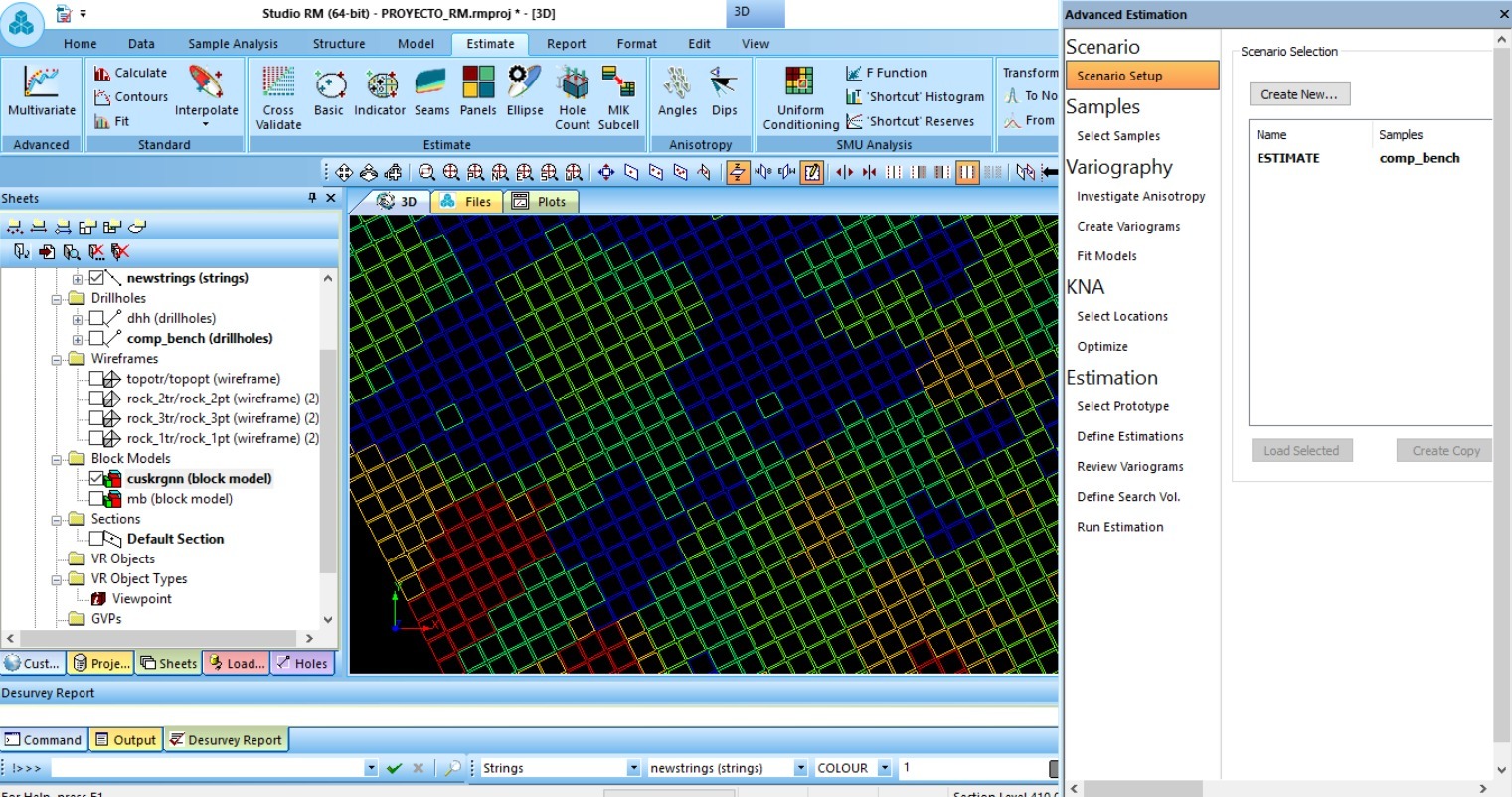1512x797 pixels.
Task: Click the blue four-arrow move icon
Action: (x=606, y=172)
